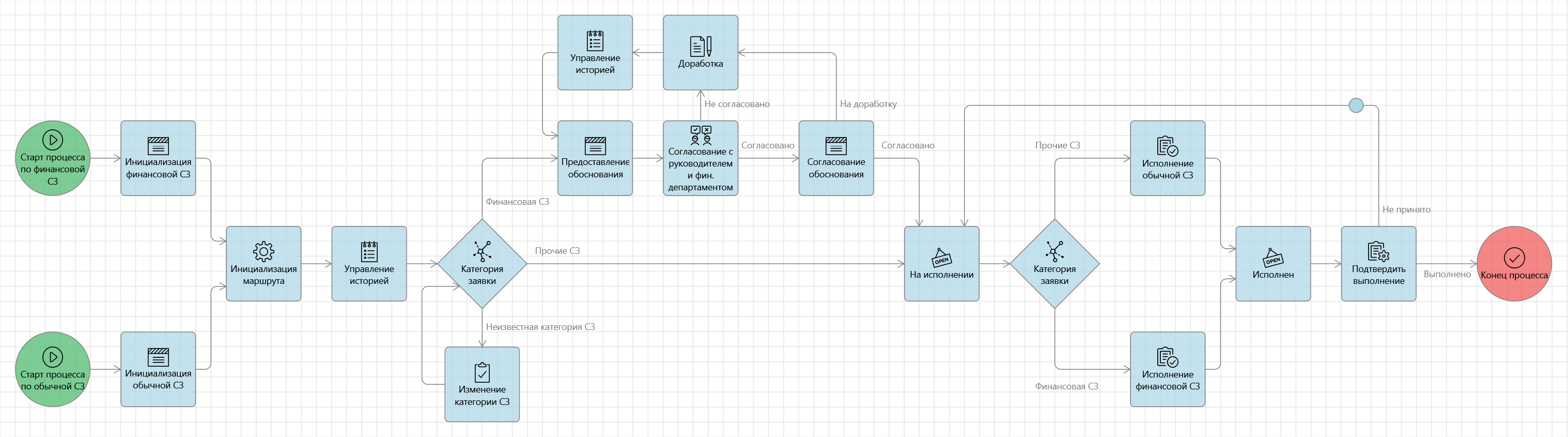Click the OPEN sign icon in 'Исполнен'
This screenshot has height=437, width=1568.
pyautogui.click(x=1273, y=258)
